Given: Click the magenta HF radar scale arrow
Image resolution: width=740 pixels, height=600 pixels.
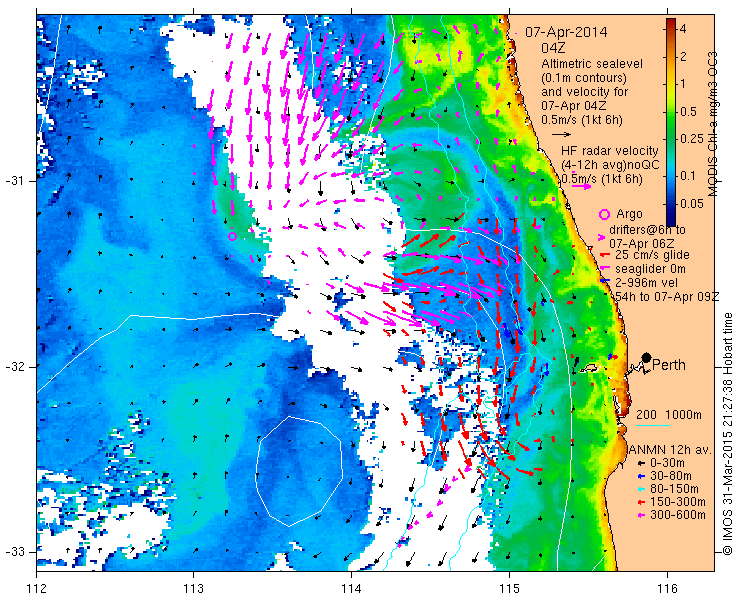Looking at the screenshot, I should 581,186.
